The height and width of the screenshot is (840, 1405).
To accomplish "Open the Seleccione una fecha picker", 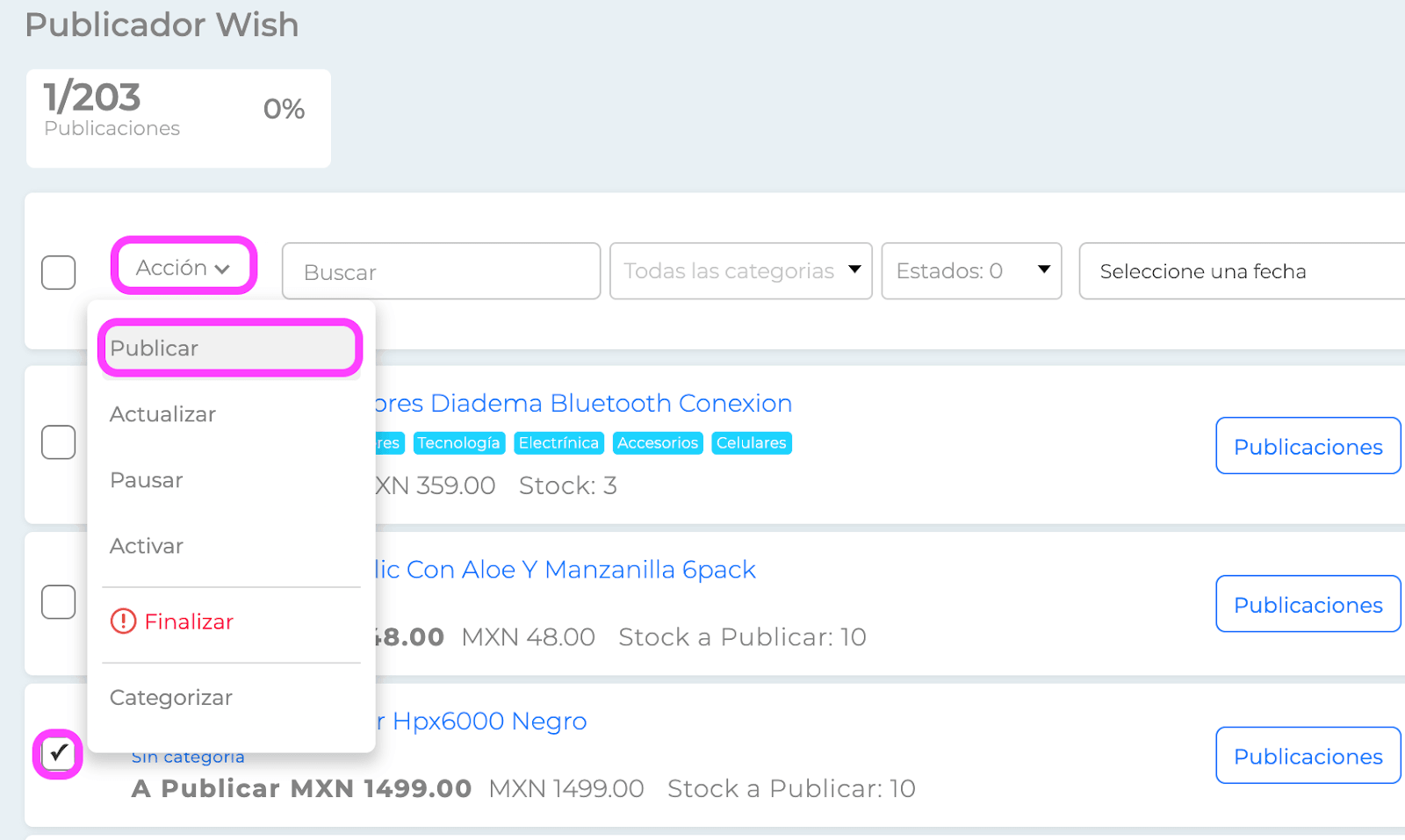I will (1242, 271).
